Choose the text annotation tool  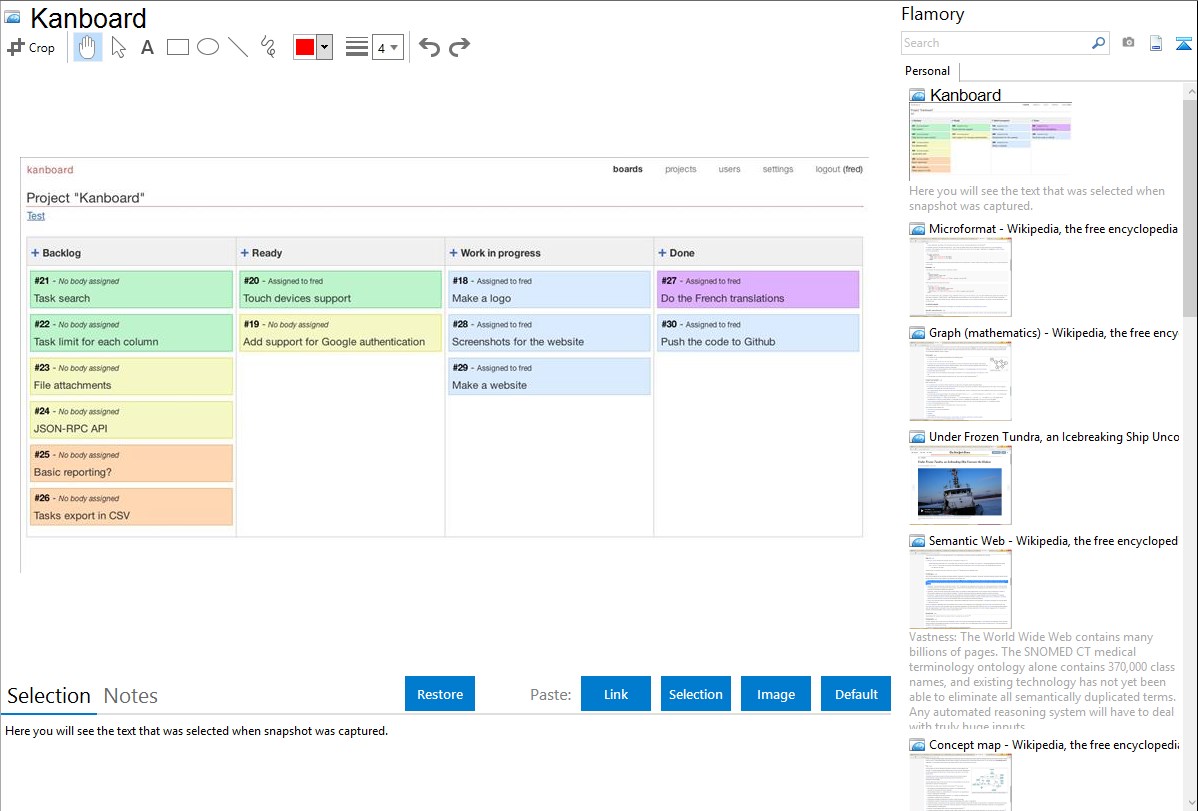tap(147, 47)
